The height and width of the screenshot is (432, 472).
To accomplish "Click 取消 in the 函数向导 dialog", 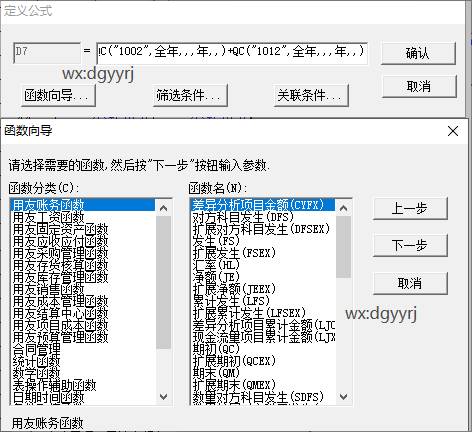I will click(x=410, y=283).
